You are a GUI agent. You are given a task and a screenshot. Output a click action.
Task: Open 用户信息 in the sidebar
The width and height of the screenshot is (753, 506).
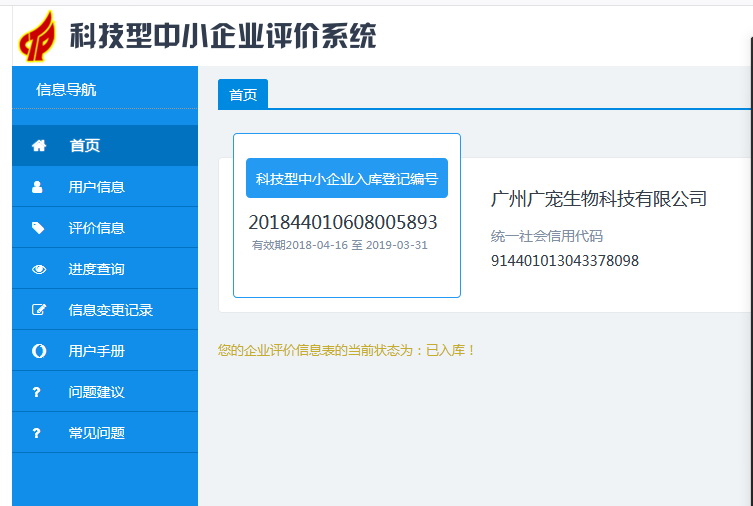point(105,187)
